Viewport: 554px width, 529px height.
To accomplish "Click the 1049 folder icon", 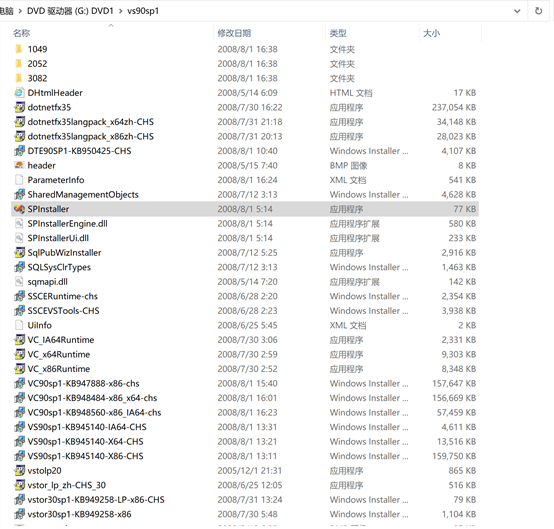I will (x=19, y=49).
